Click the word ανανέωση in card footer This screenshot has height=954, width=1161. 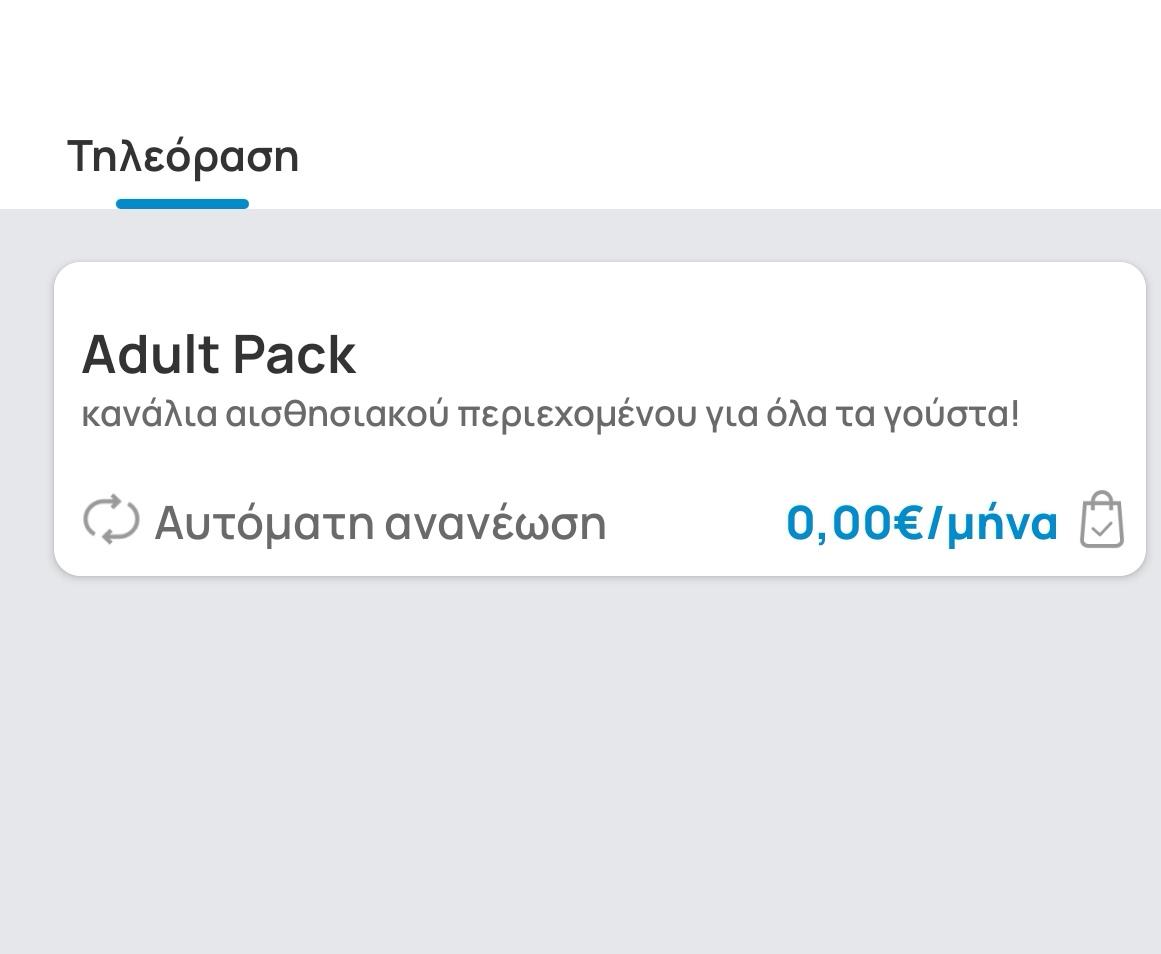point(496,523)
